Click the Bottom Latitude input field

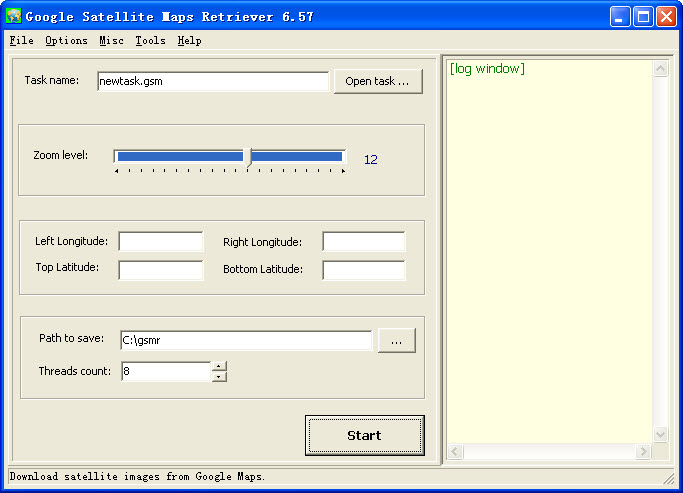pos(364,270)
